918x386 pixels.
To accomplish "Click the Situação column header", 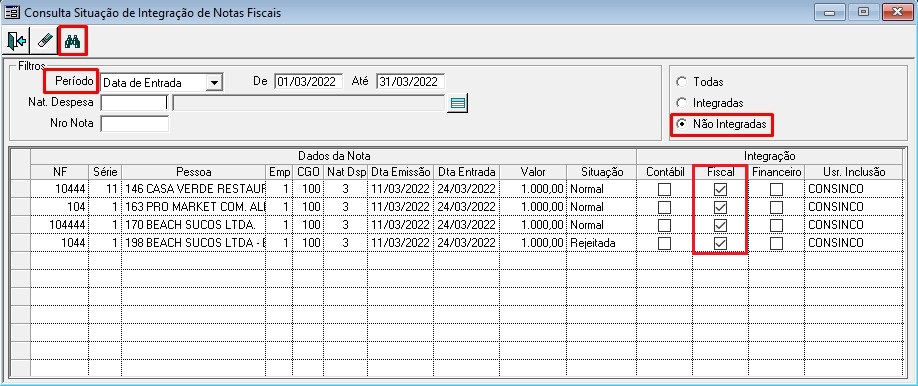I will pos(602,172).
